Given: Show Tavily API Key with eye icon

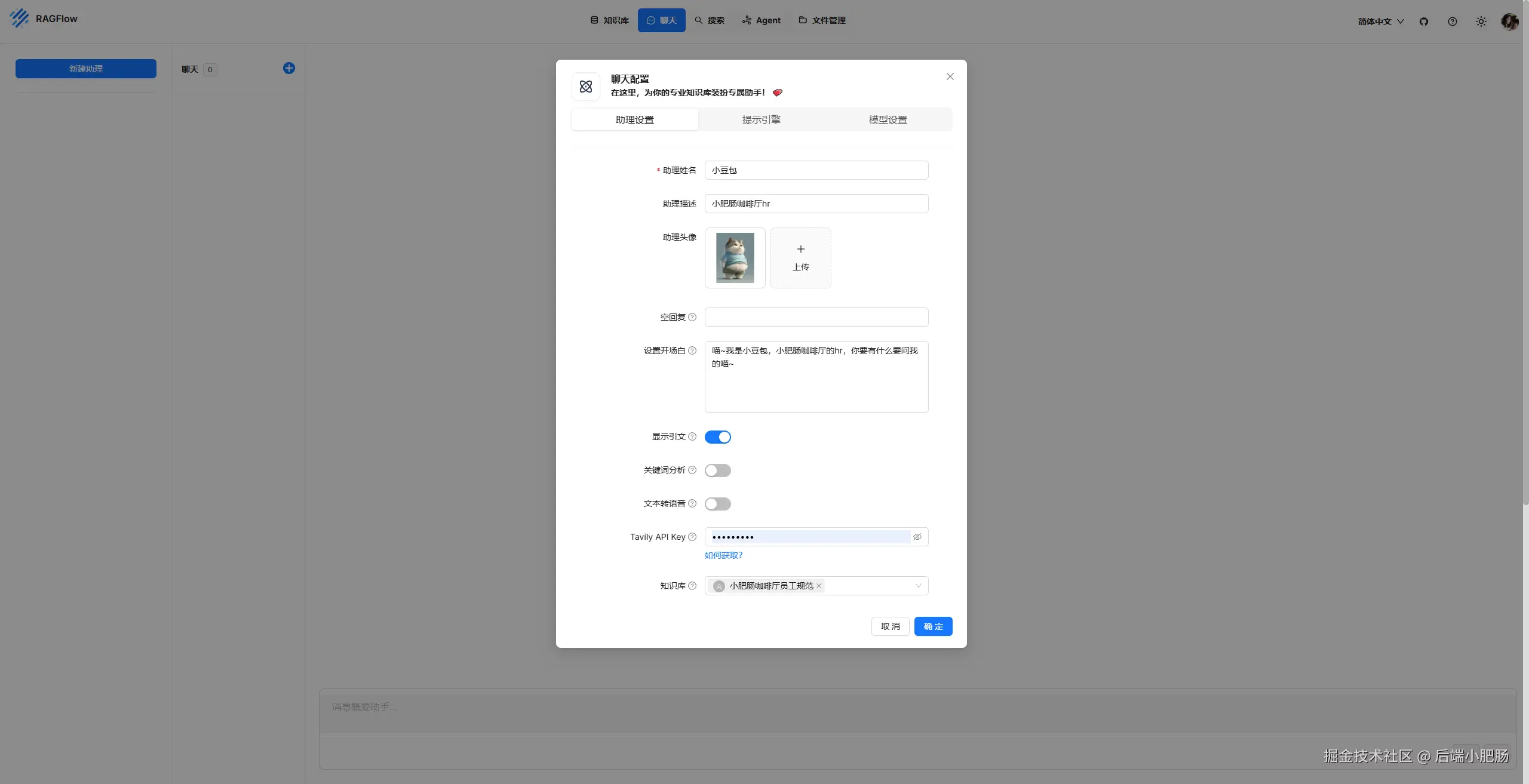Looking at the screenshot, I should click(x=917, y=537).
